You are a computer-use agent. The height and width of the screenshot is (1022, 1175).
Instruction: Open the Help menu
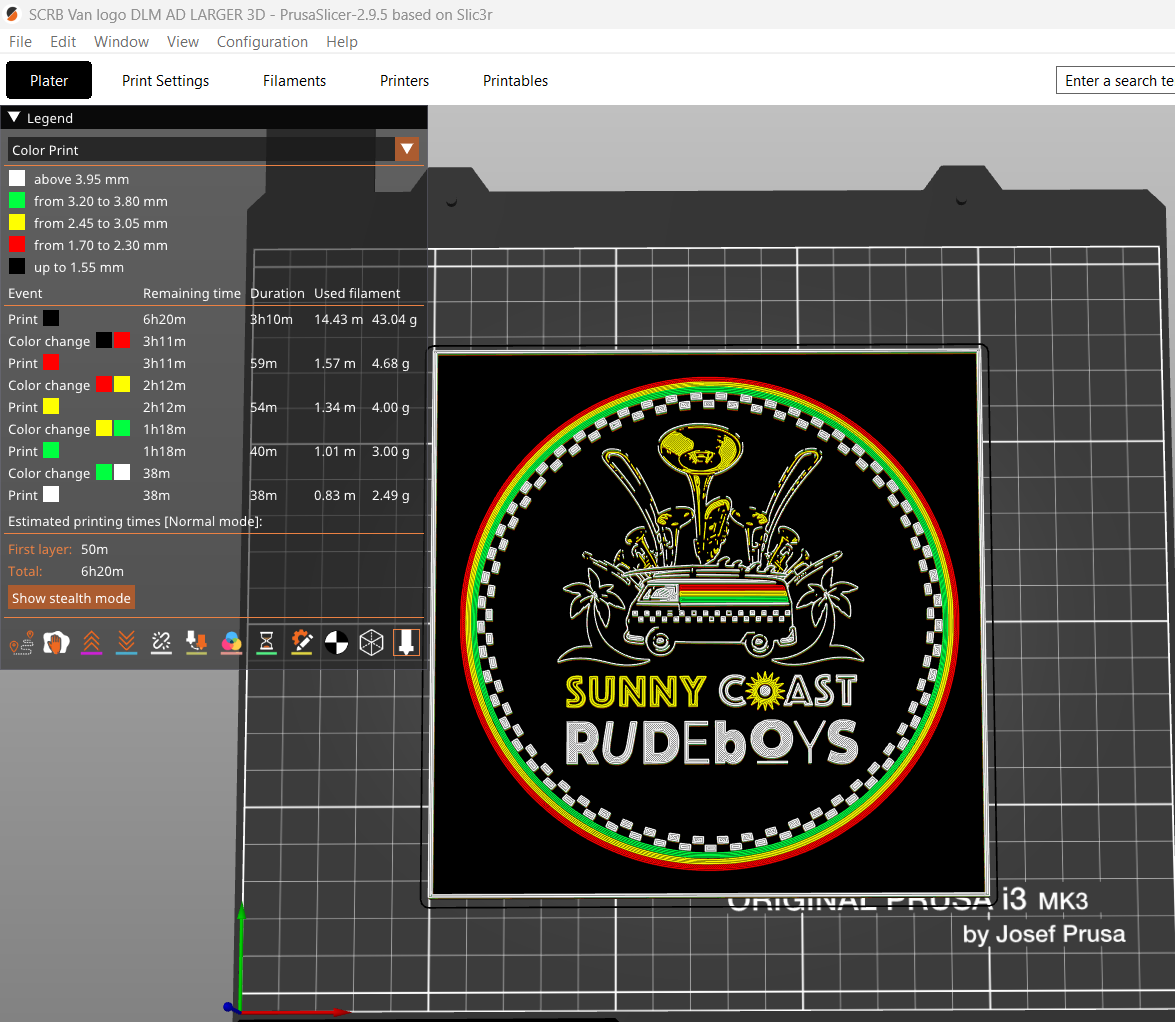point(342,42)
